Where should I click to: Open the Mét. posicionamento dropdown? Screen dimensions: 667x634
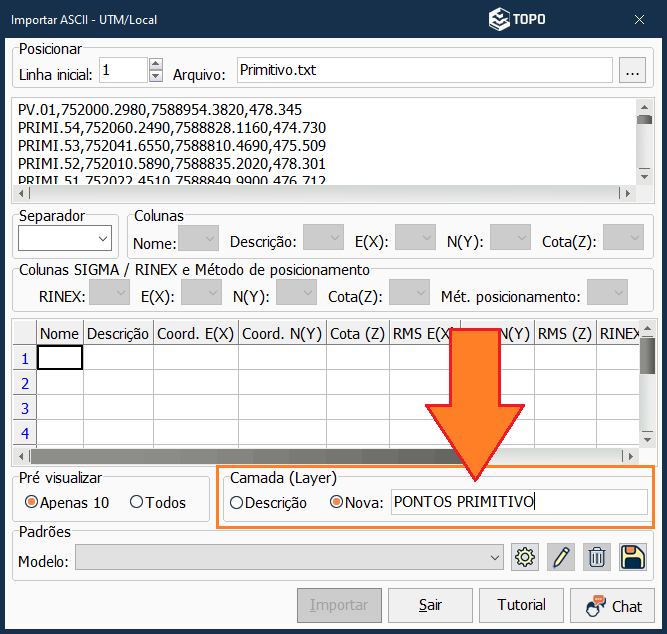coord(607,292)
